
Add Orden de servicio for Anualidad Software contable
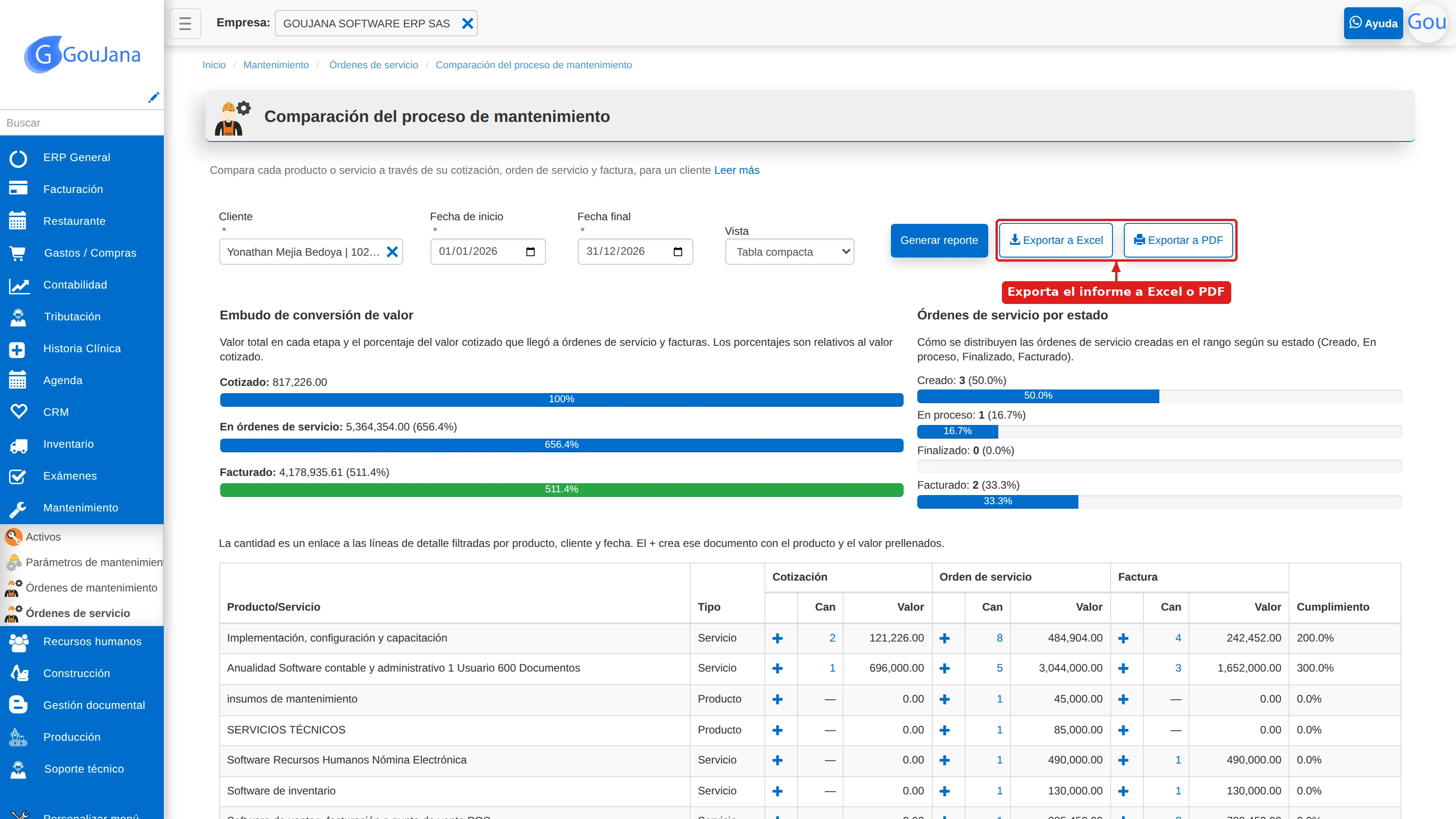pyautogui.click(x=944, y=668)
